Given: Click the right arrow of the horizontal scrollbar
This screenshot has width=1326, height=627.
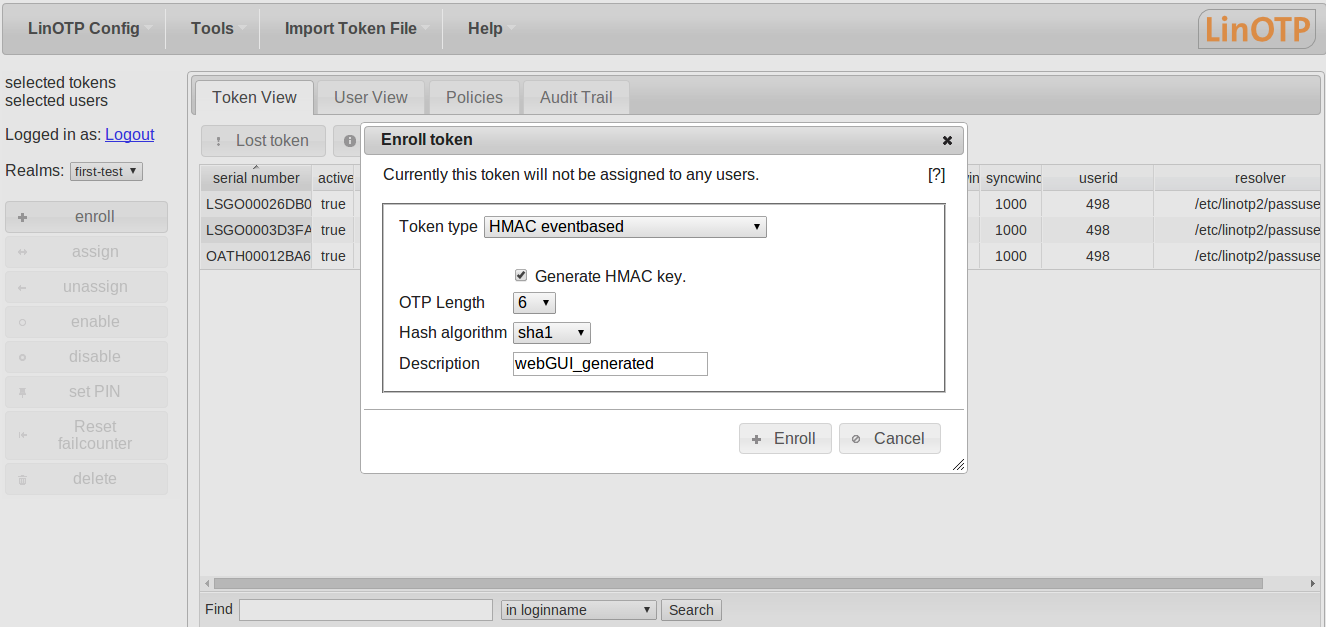Looking at the screenshot, I should pyautogui.click(x=1314, y=583).
